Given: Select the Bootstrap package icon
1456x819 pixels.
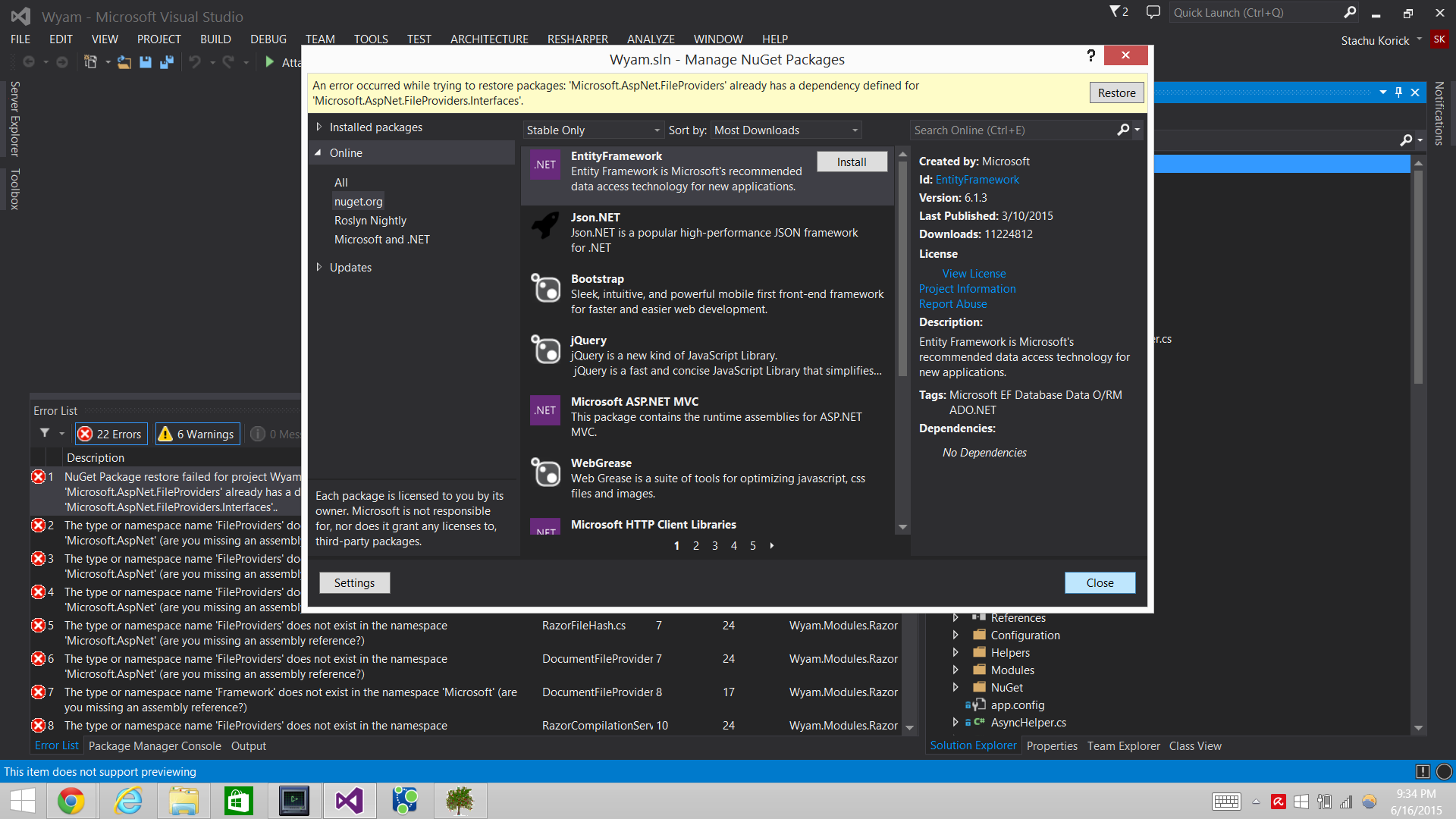Looking at the screenshot, I should pyautogui.click(x=544, y=287).
